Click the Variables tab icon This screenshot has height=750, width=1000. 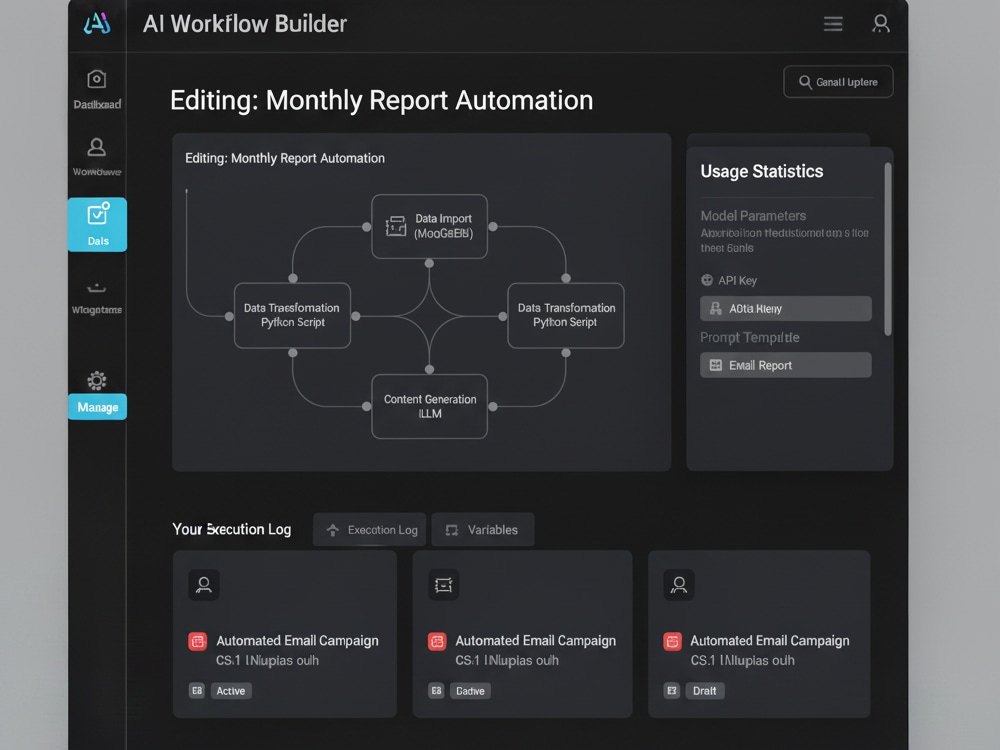452,530
